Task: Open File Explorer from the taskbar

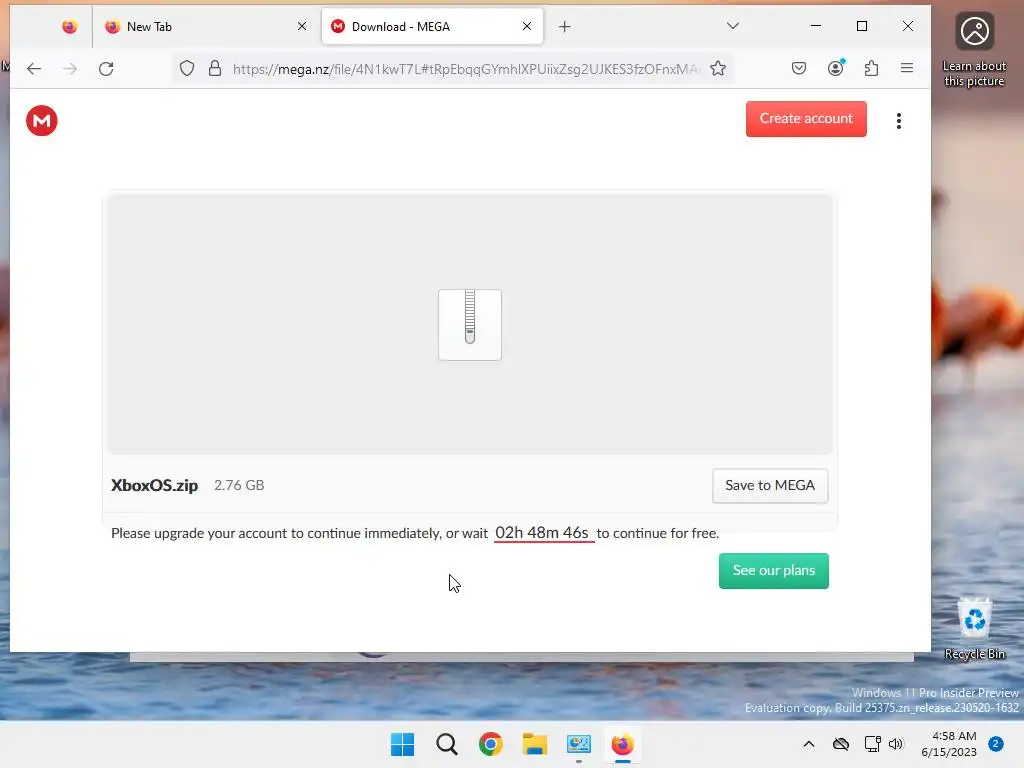Action: point(534,744)
